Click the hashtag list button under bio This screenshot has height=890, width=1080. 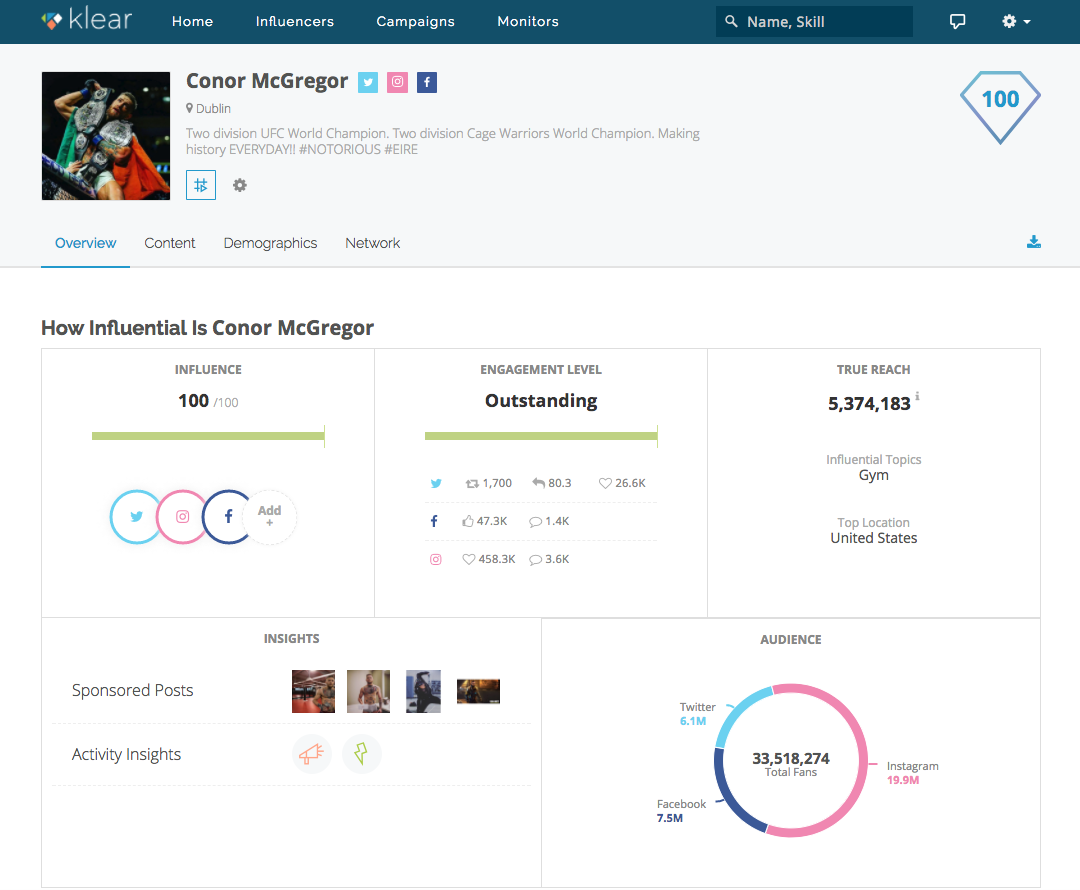point(201,185)
